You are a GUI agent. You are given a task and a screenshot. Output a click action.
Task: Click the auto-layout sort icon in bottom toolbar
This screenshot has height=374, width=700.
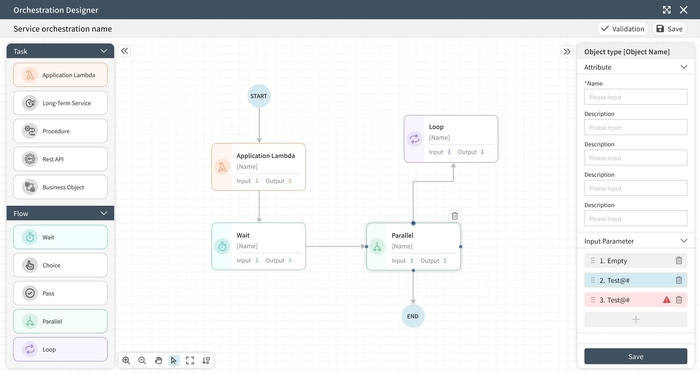tap(206, 360)
